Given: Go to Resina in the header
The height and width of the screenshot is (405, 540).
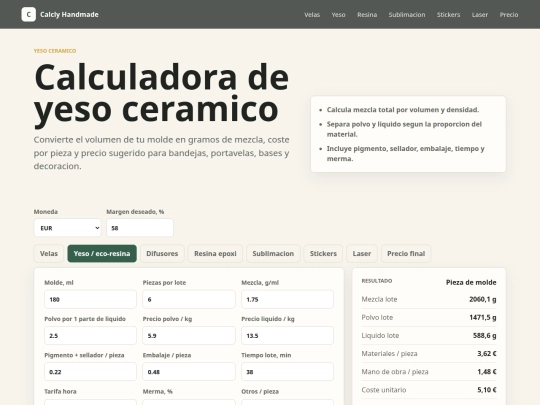Looking at the screenshot, I should pos(367,15).
